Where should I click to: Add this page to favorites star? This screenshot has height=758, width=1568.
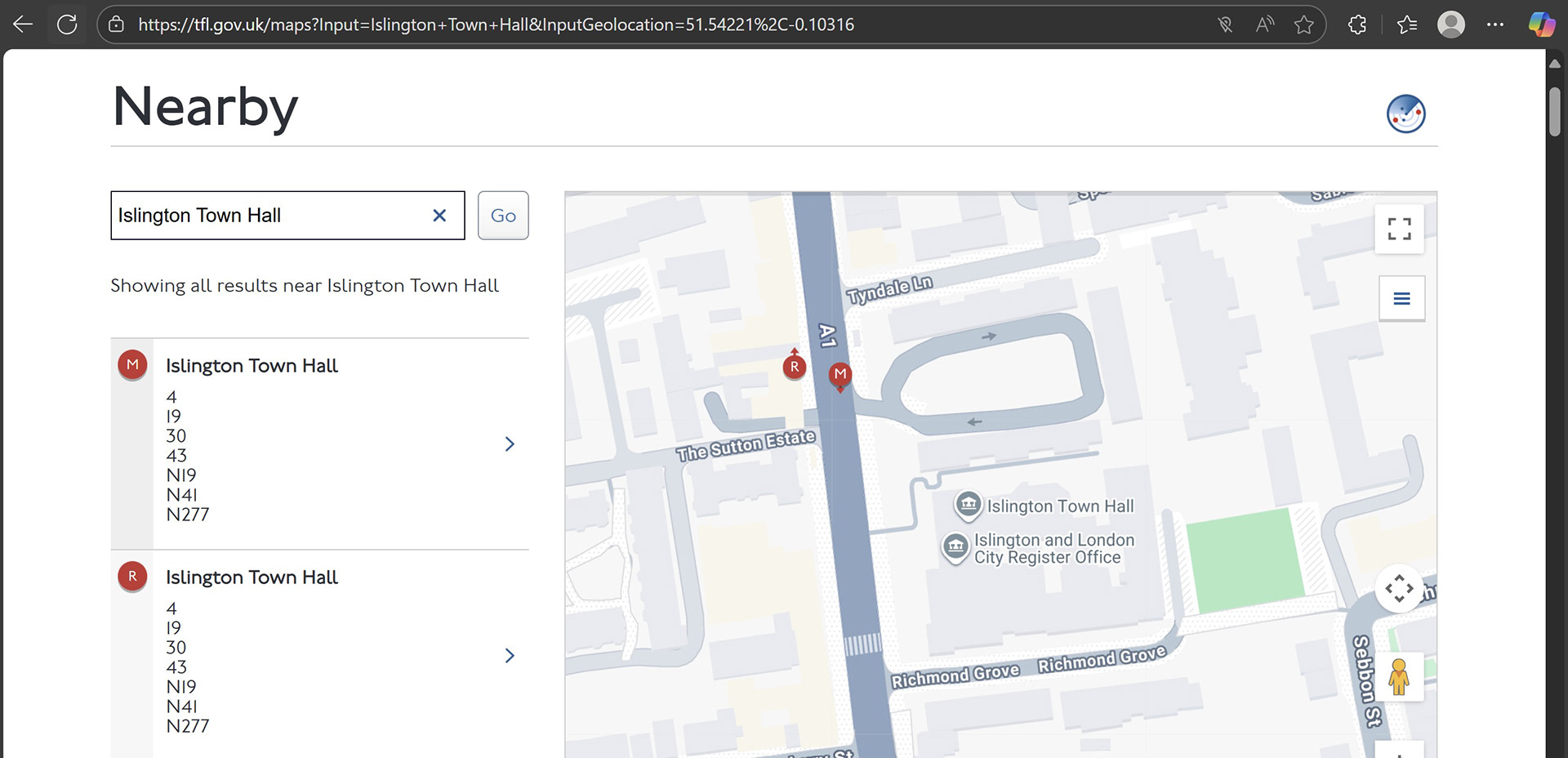pyautogui.click(x=1304, y=25)
